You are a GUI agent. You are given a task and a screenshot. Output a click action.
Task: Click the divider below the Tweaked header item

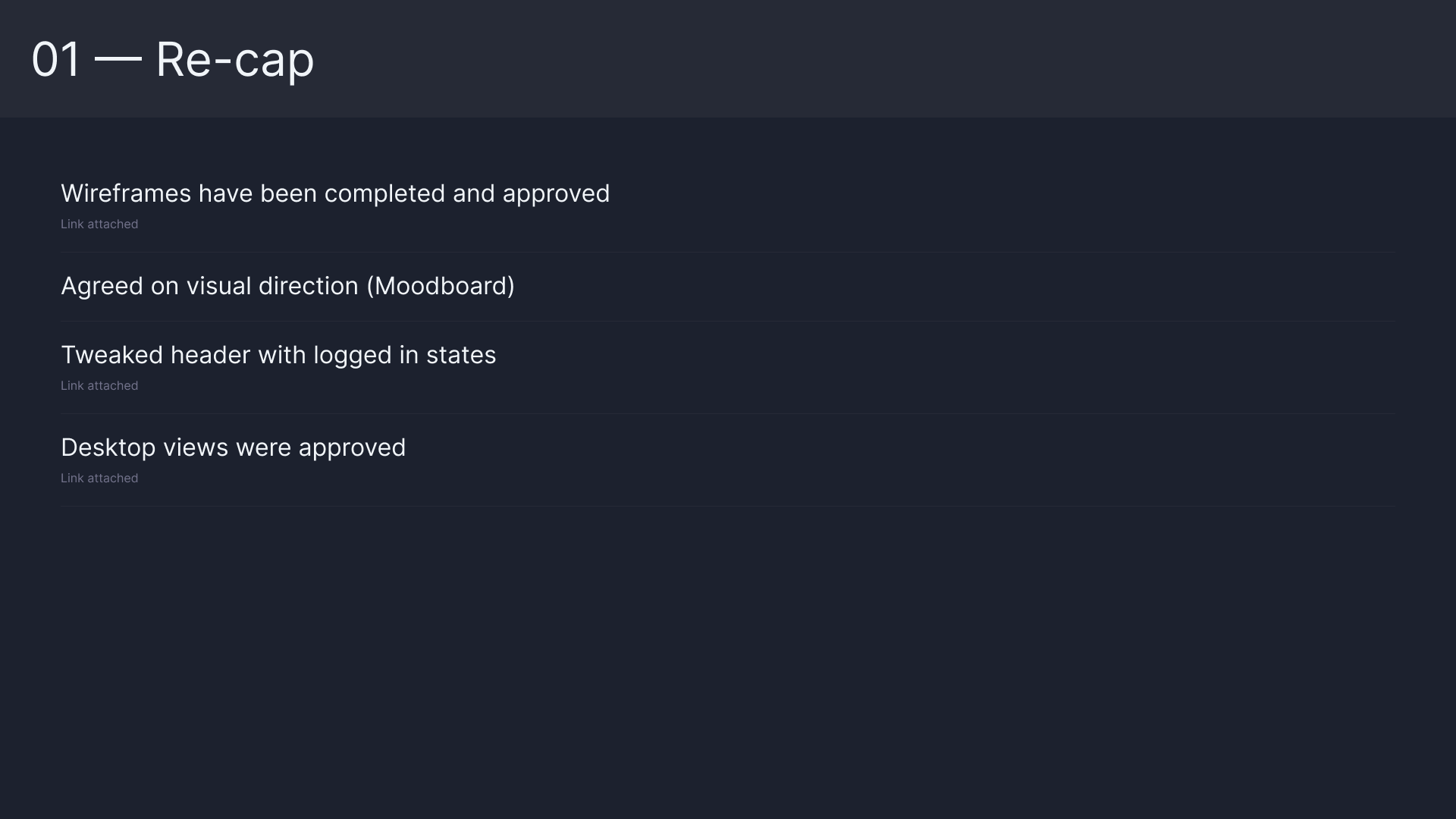728,413
